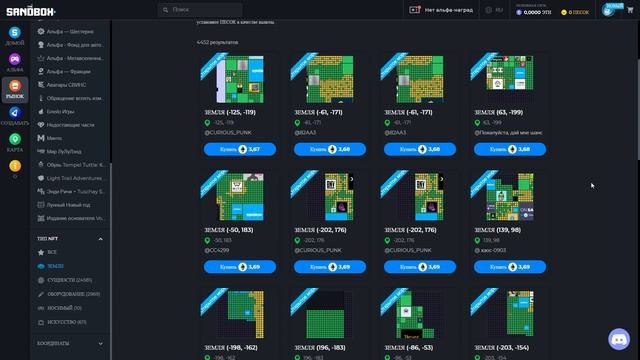640x360 pixels.
Task: Click the heart icon beside Недостающие части
Action: [x=41, y=125]
